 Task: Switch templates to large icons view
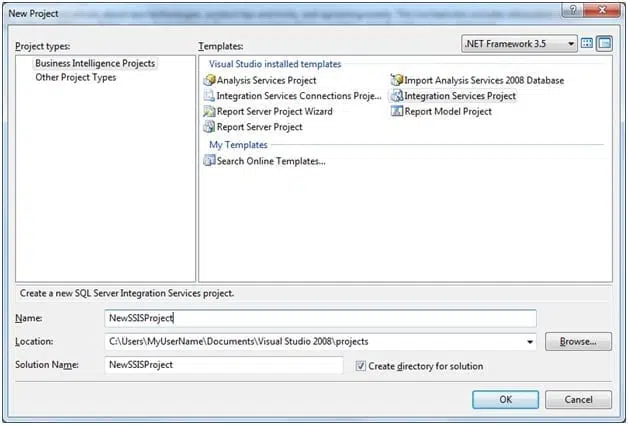(587, 43)
